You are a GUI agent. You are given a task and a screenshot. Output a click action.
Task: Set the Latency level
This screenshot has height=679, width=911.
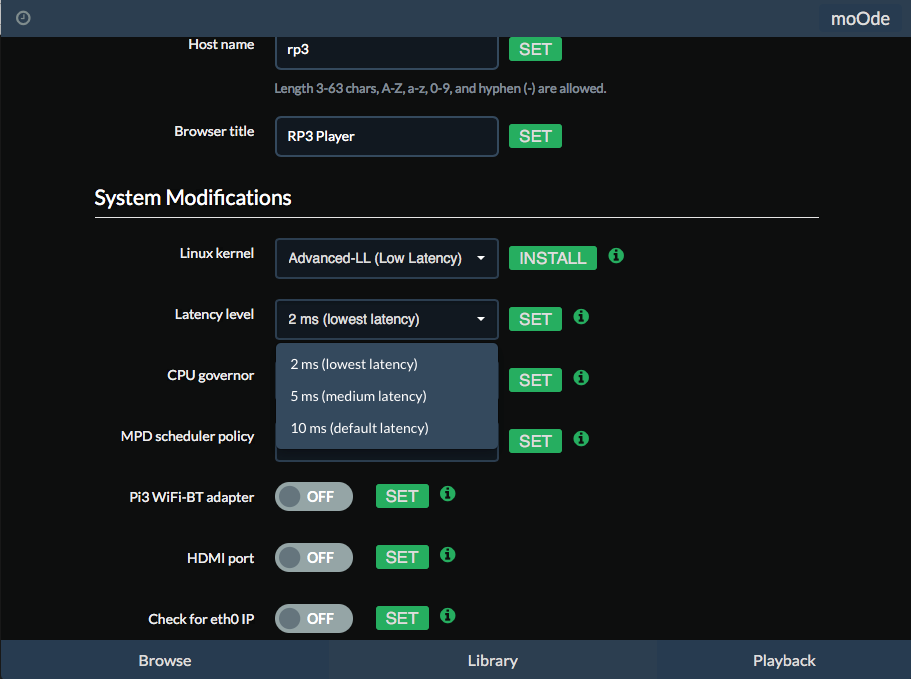tap(535, 319)
